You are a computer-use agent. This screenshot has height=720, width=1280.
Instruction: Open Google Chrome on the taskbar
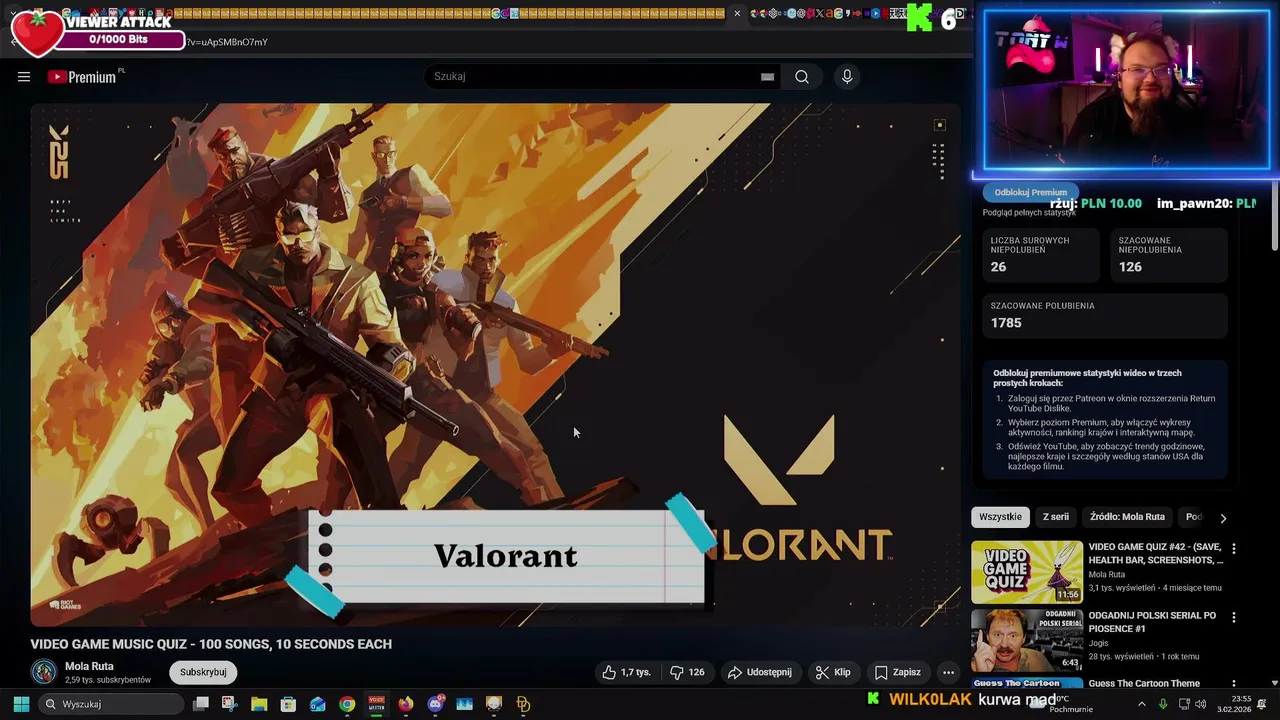tap(347, 704)
